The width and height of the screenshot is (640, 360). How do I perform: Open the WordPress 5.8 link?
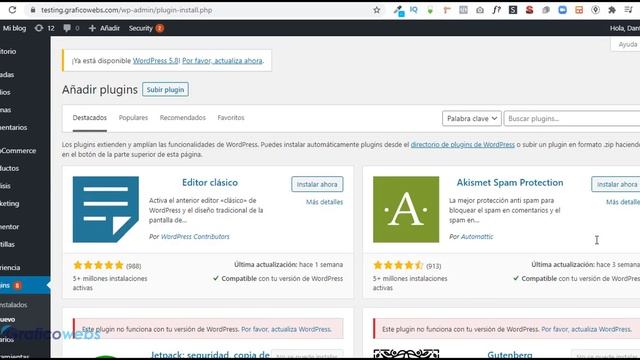[x=156, y=60]
